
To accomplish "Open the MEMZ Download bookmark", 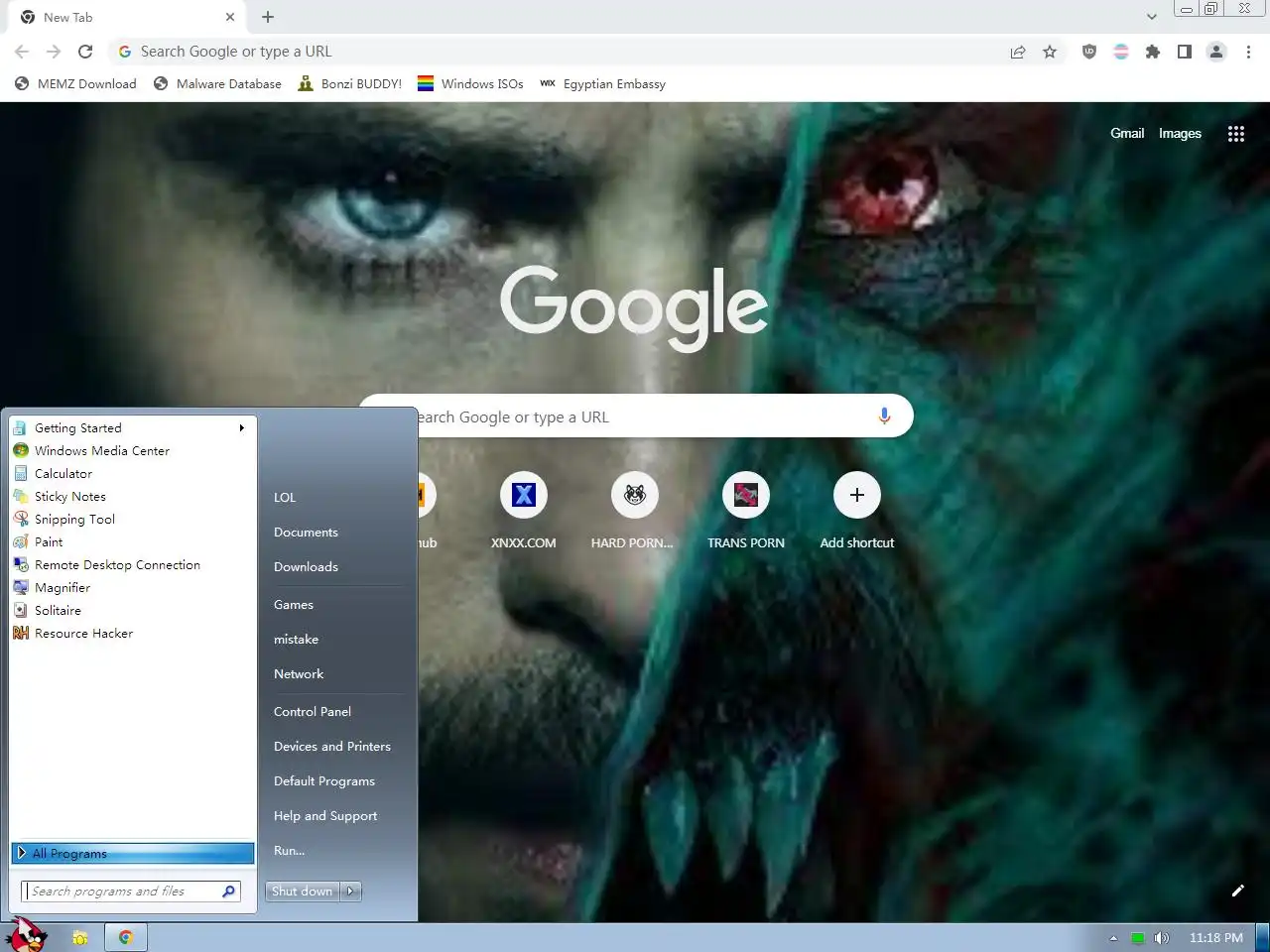I will pos(75,84).
